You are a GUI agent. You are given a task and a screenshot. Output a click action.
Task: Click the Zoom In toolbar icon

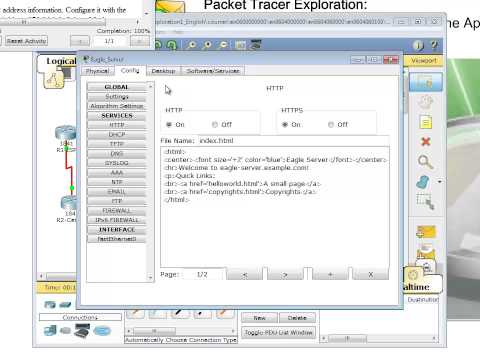click(x=191, y=45)
